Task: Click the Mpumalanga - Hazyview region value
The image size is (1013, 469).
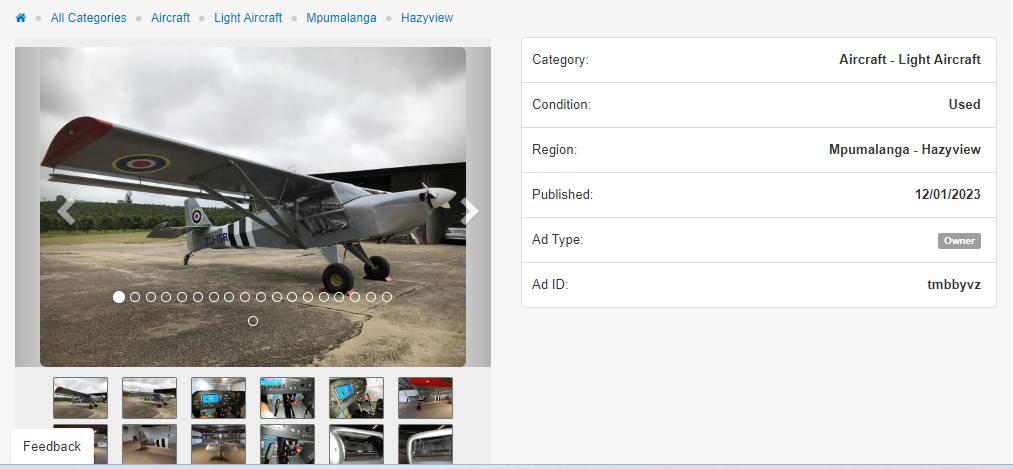Action: pyautogui.click(x=904, y=150)
